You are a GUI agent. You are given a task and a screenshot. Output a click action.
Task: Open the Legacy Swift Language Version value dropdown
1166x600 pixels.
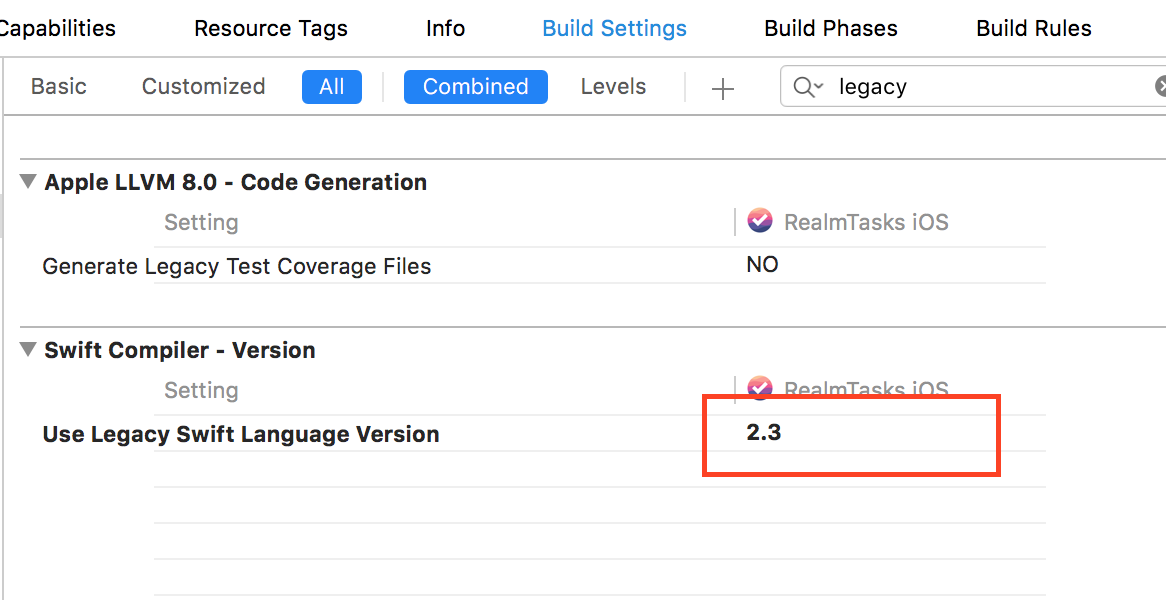[x=764, y=433]
